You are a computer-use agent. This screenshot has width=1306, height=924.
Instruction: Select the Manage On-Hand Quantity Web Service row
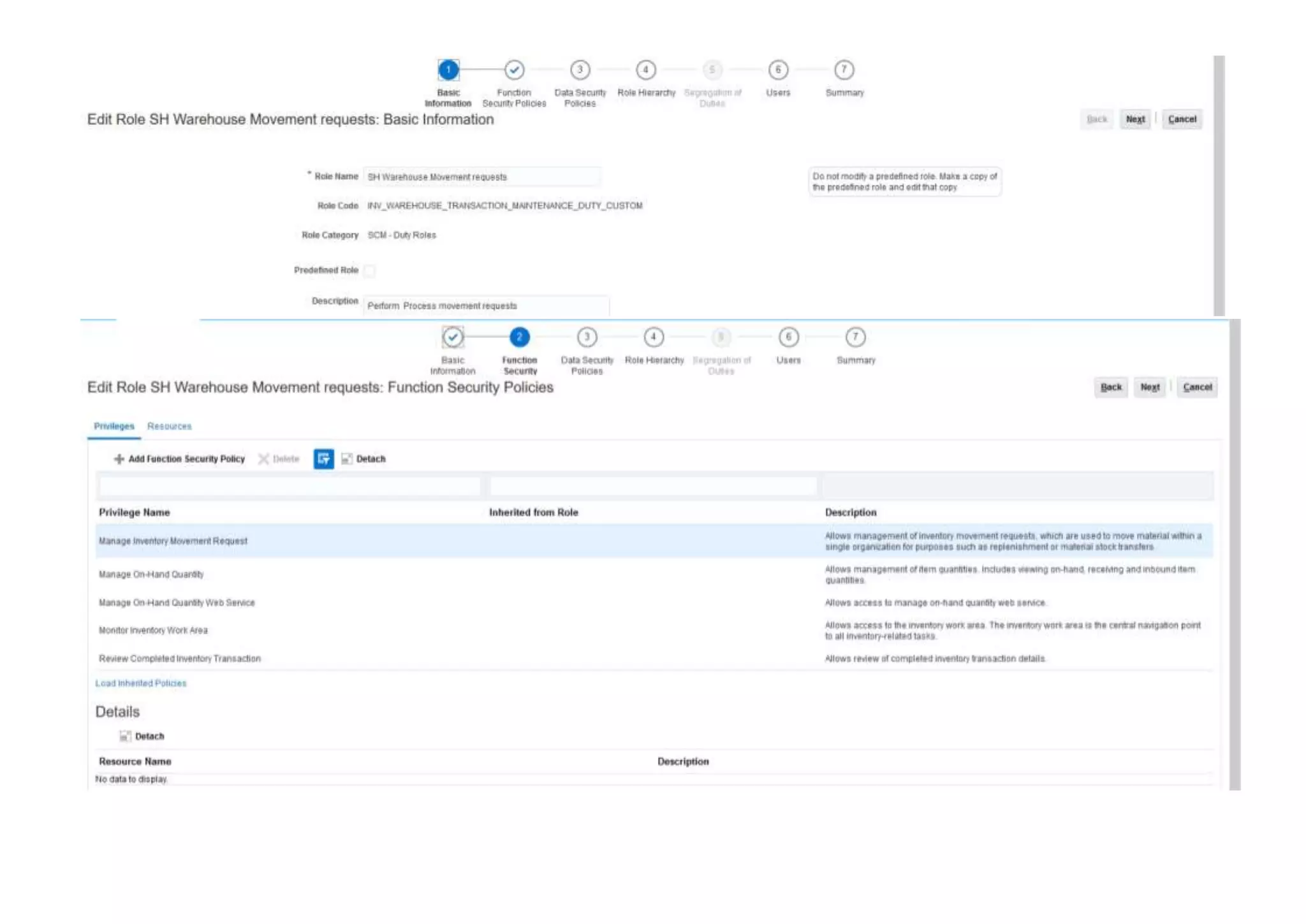point(177,603)
